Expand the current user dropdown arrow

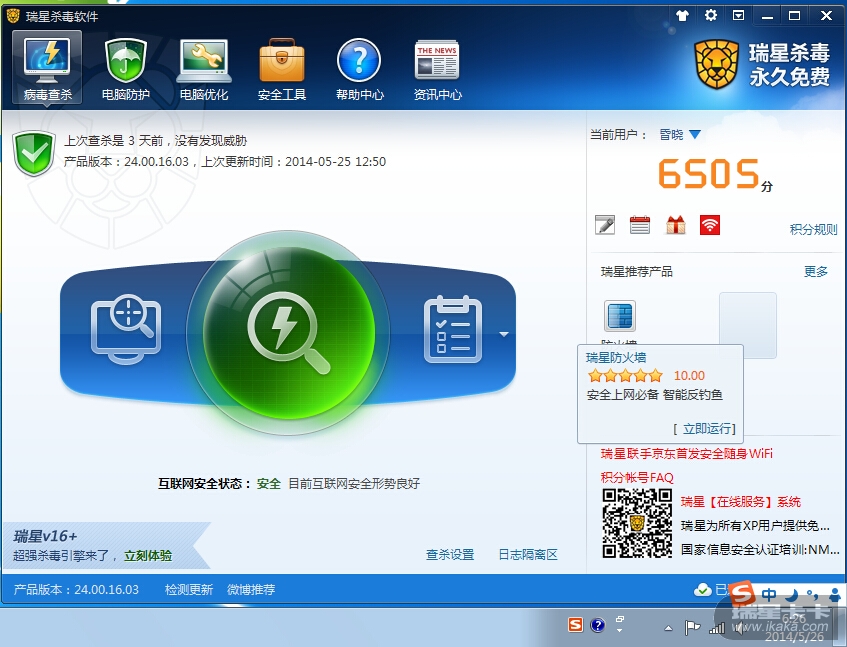pos(695,134)
